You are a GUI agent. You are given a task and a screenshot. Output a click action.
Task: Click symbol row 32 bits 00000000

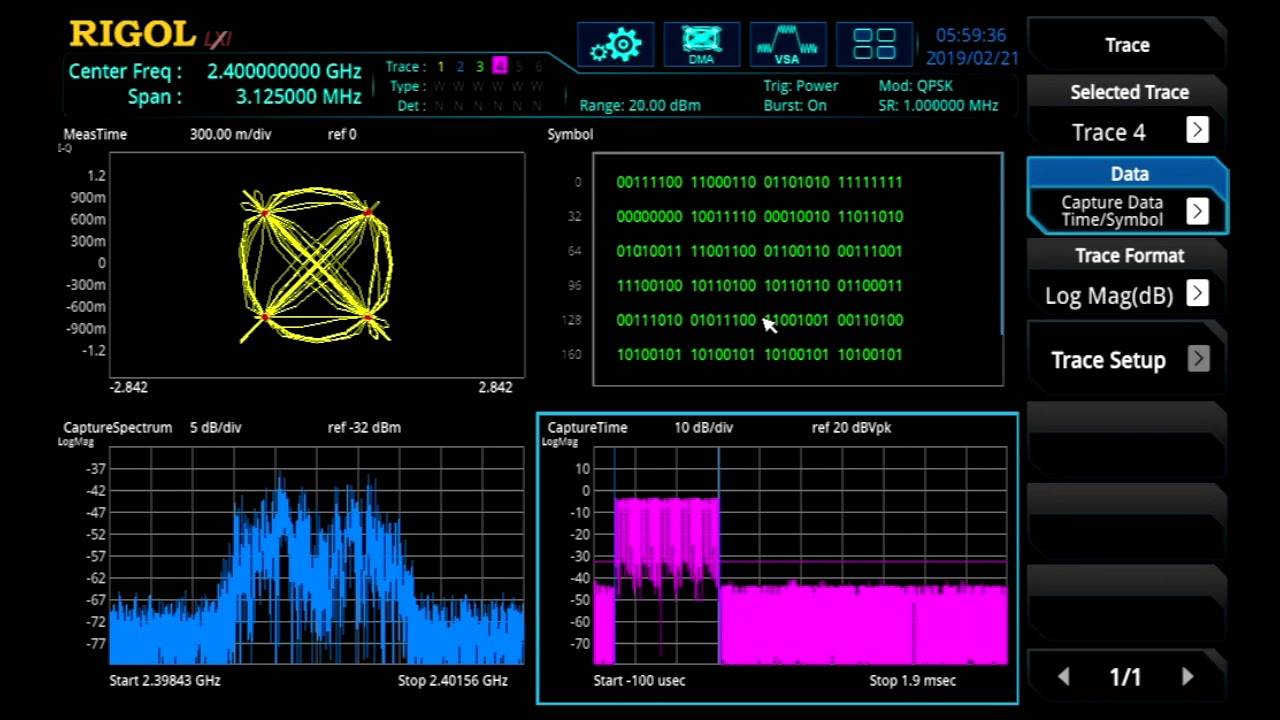tap(649, 216)
